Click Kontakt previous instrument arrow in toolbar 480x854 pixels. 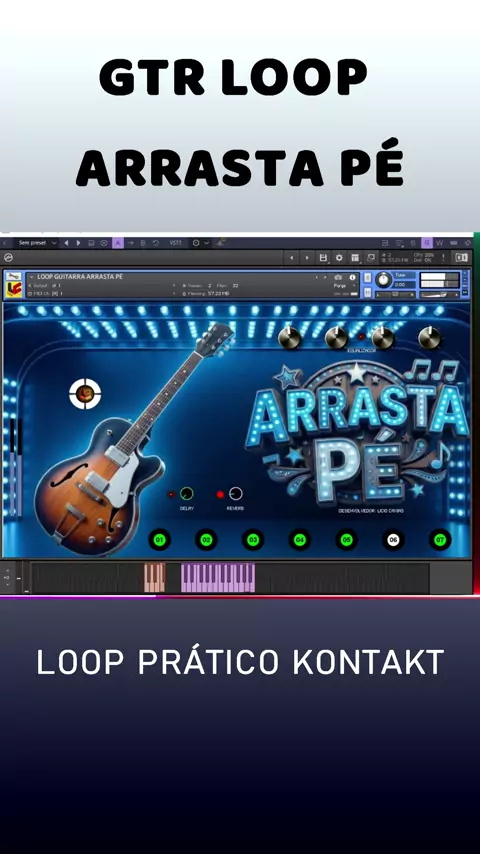292,258
